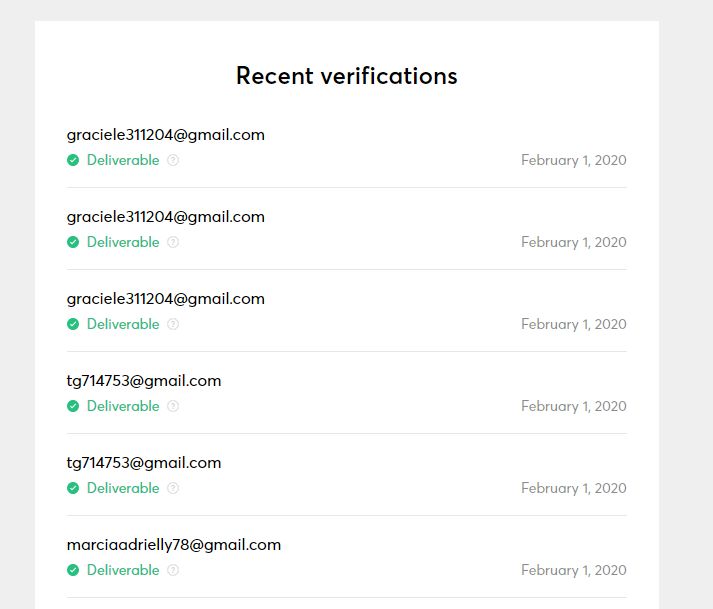Open the first graciele311204@gmail.com entry

166,135
